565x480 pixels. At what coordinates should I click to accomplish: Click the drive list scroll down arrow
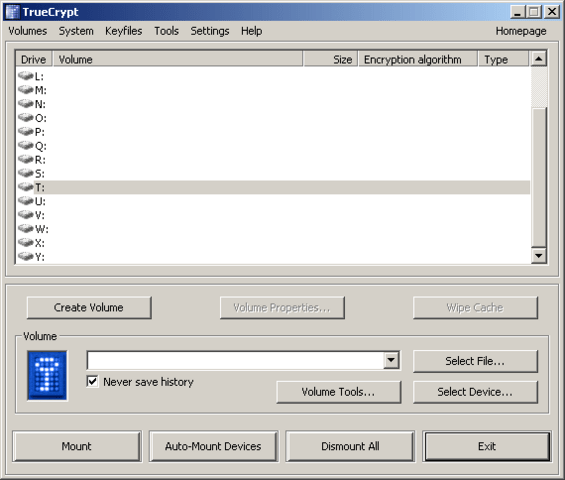(539, 255)
